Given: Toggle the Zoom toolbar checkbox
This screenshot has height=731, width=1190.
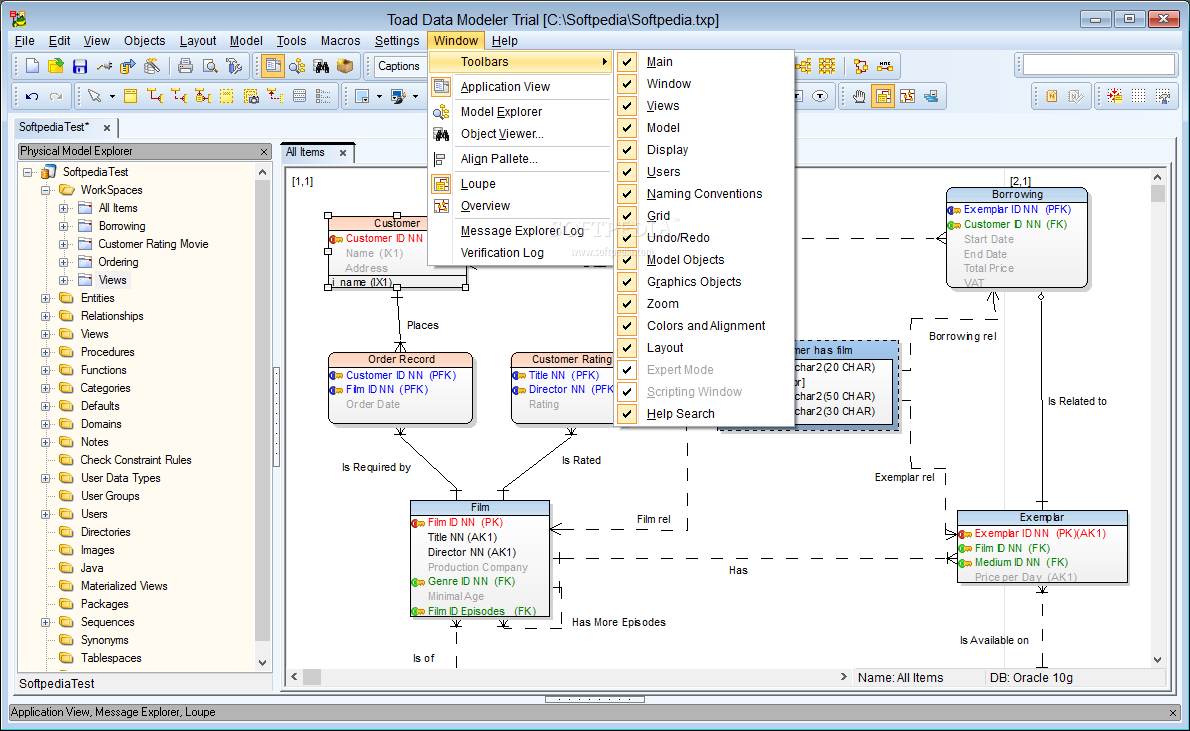Looking at the screenshot, I should [627, 304].
